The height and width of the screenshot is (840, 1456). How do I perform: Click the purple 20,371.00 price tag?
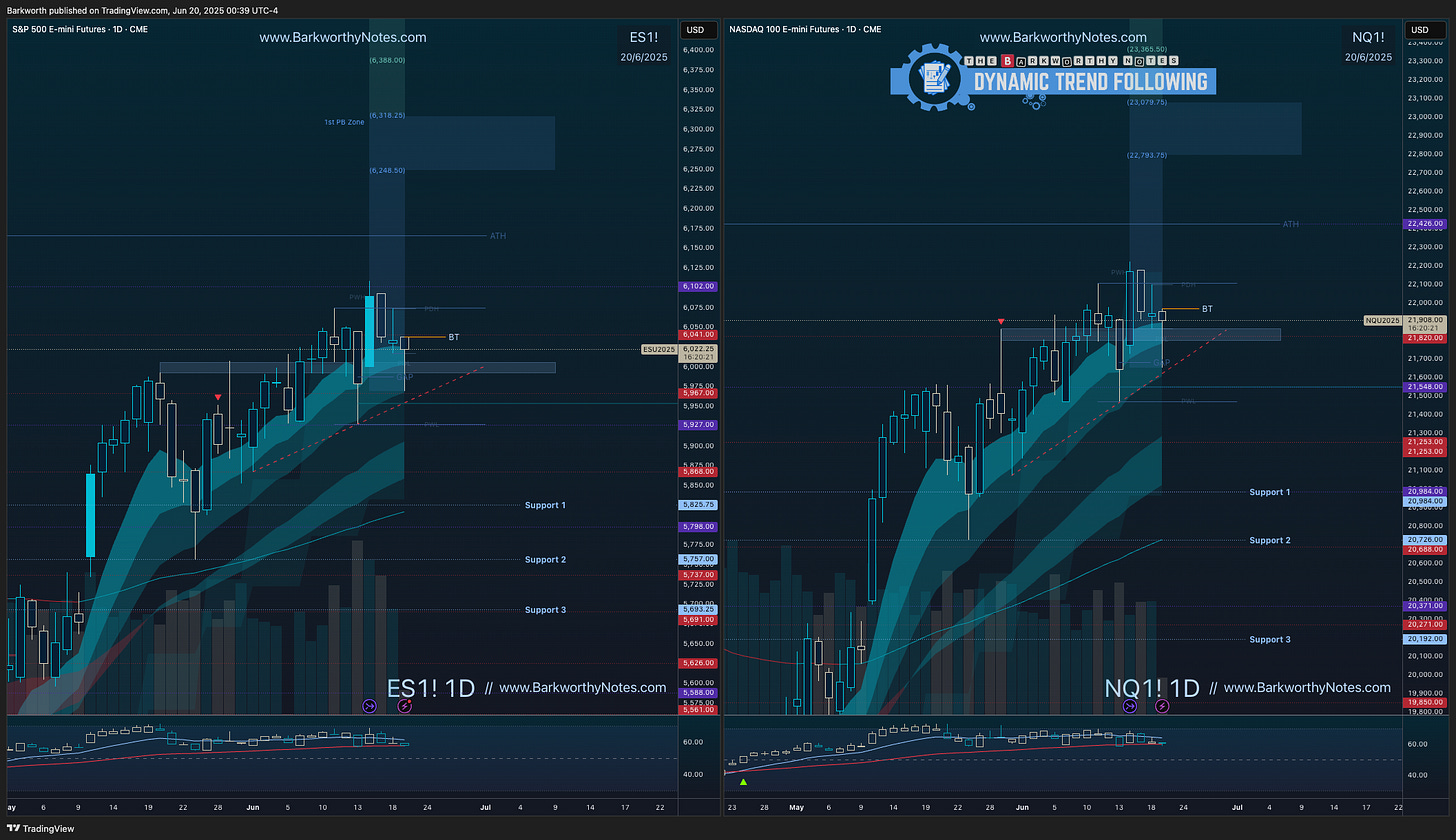(1425, 606)
